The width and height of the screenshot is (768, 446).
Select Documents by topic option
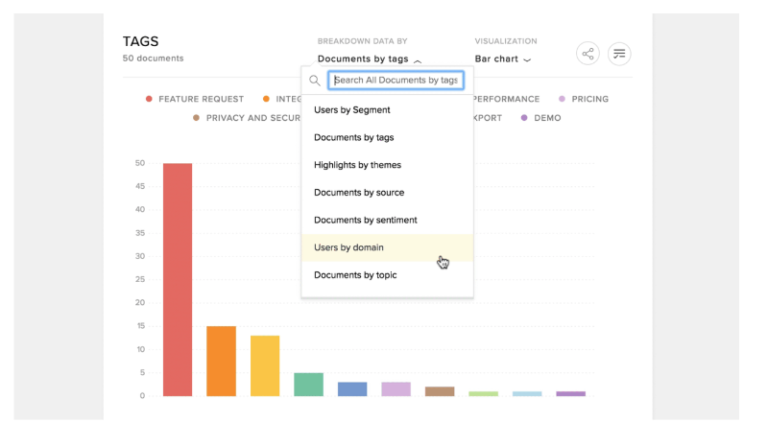tap(355, 275)
